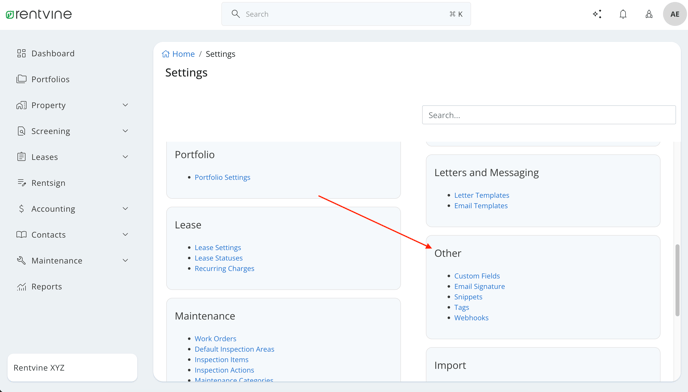Image resolution: width=688 pixels, height=392 pixels.
Task: Expand the Accounting menu chevron
Action: pyautogui.click(x=125, y=209)
